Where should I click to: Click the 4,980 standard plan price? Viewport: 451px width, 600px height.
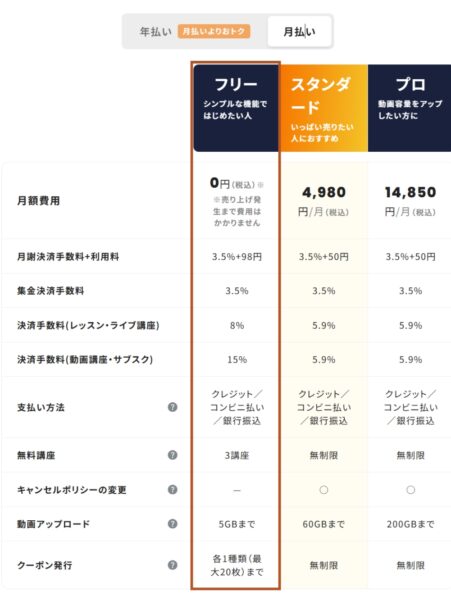tap(324, 192)
